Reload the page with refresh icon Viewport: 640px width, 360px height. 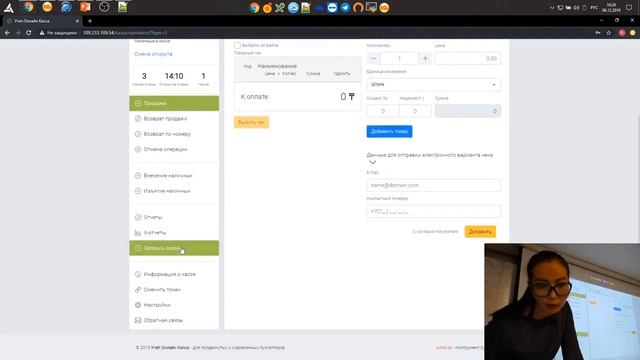tap(29, 33)
